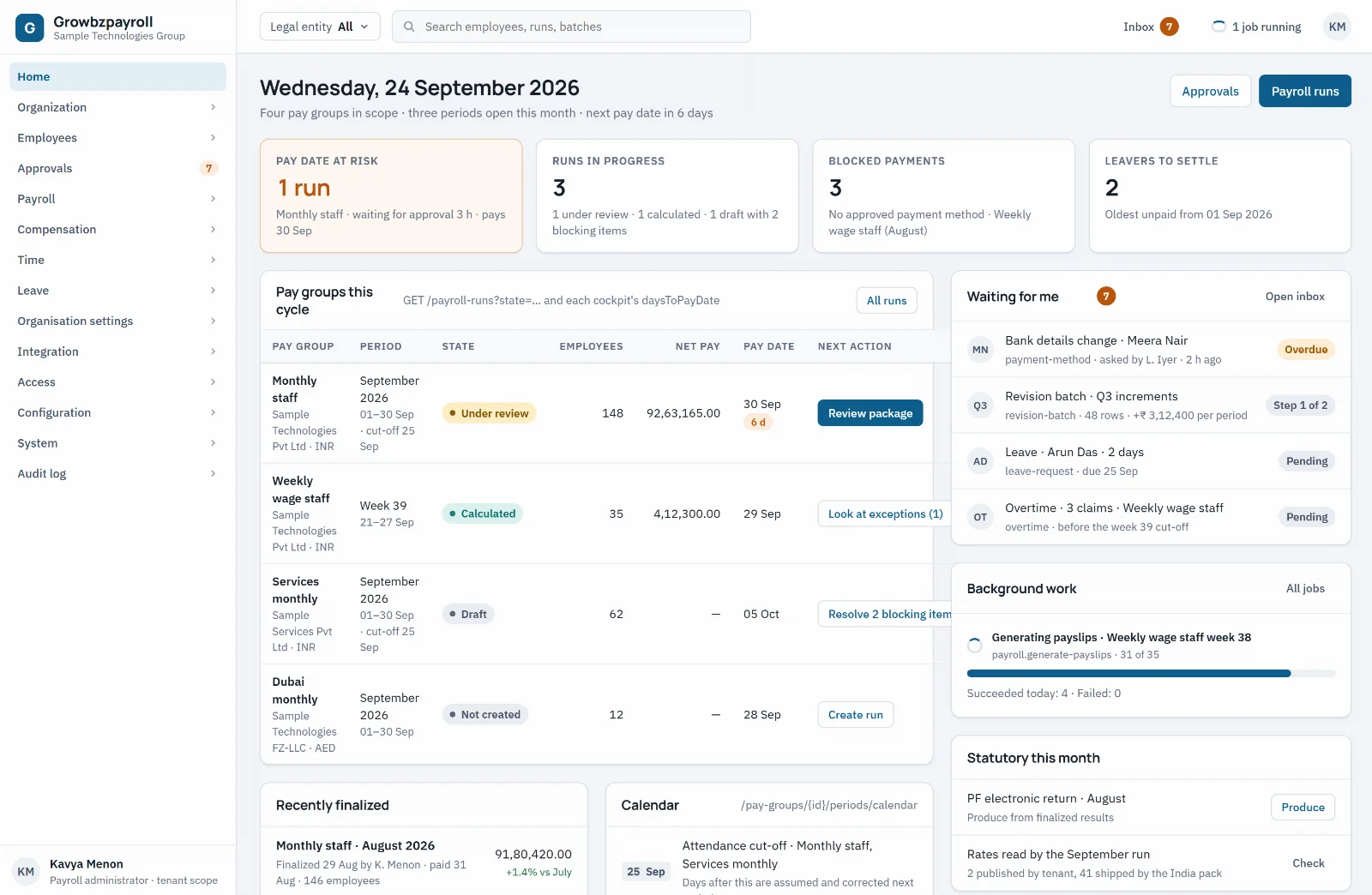Open Leave in the sidebar
Screen dimensions: 1372x895
[117, 291]
